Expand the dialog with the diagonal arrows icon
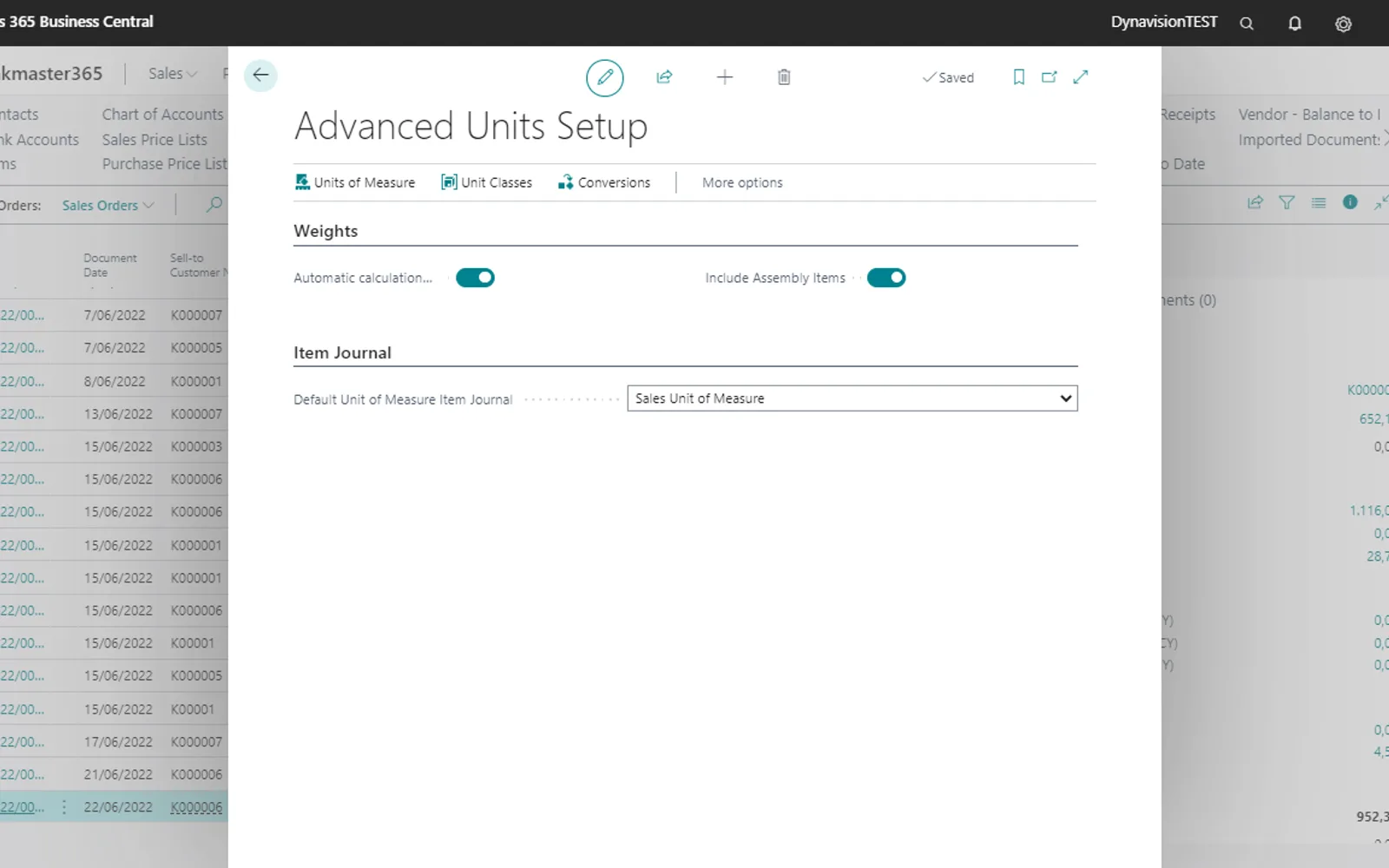This screenshot has height=868, width=1389. (x=1081, y=77)
